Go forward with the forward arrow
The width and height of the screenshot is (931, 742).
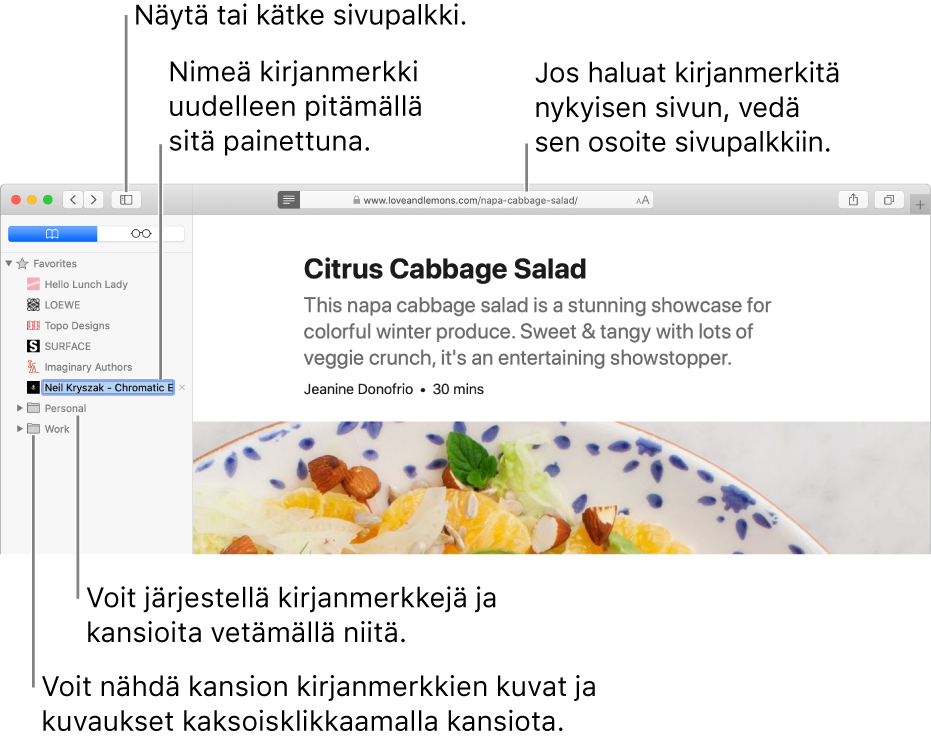pyautogui.click(x=93, y=199)
